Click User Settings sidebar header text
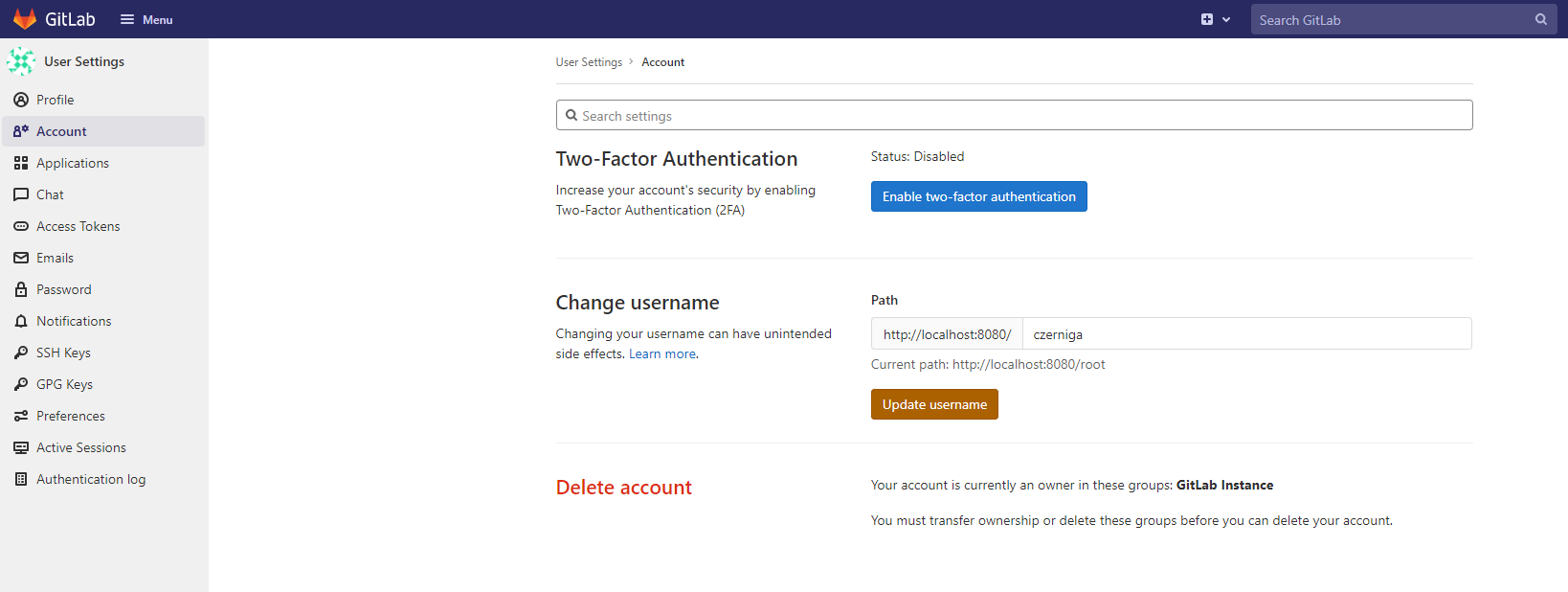The height and width of the screenshot is (592, 1568). point(84,61)
